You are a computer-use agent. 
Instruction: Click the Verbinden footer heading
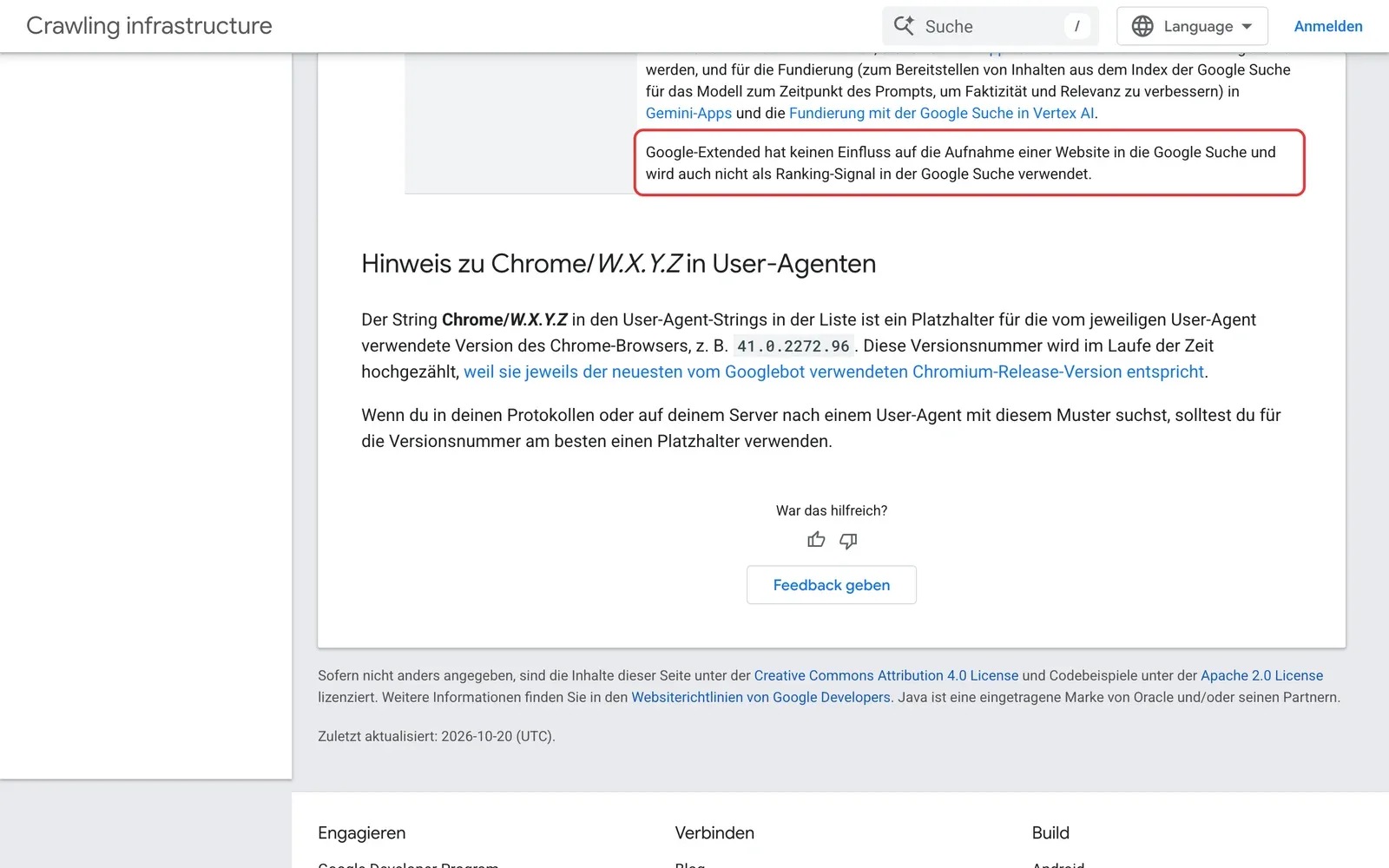click(x=714, y=833)
